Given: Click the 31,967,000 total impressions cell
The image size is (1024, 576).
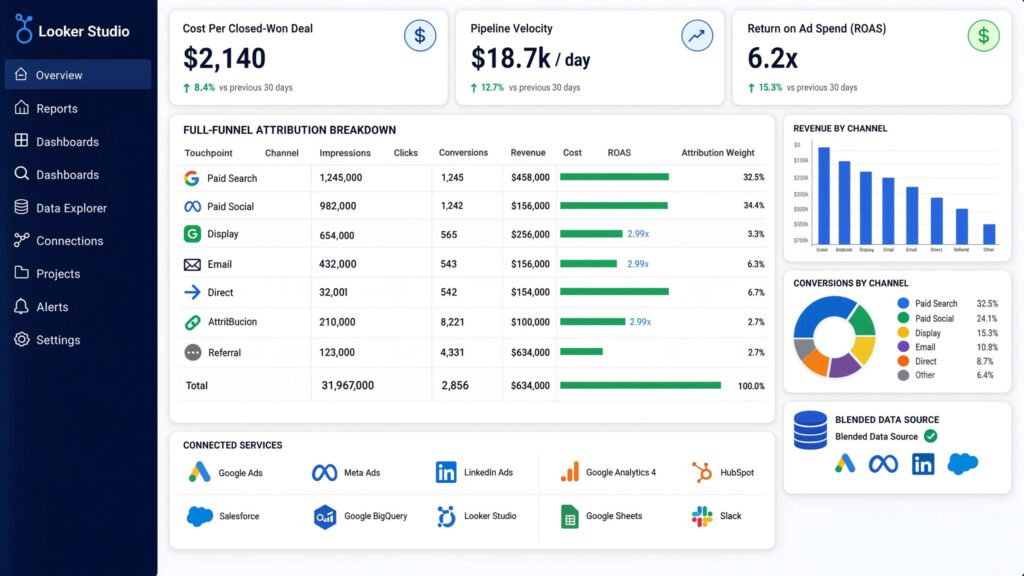Looking at the screenshot, I should tap(347, 385).
